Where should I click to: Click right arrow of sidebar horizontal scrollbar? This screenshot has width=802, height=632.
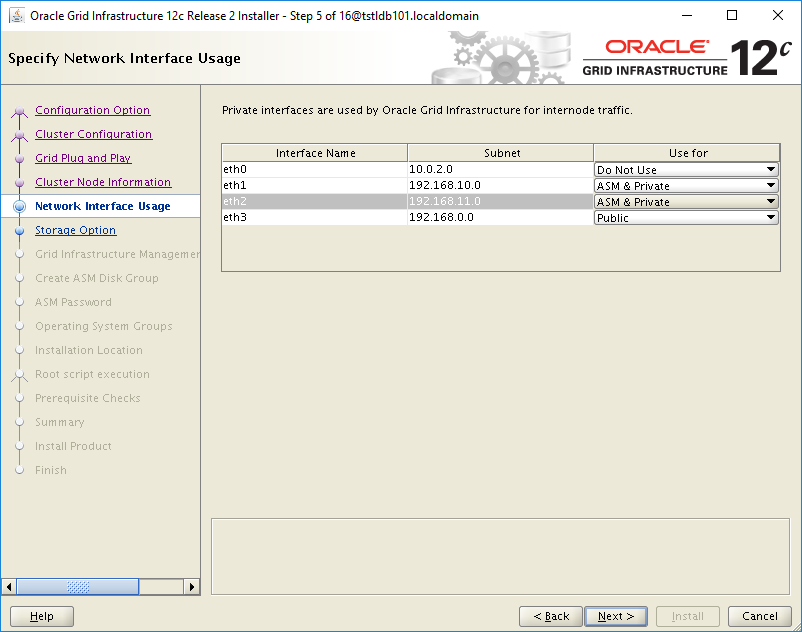coord(191,586)
